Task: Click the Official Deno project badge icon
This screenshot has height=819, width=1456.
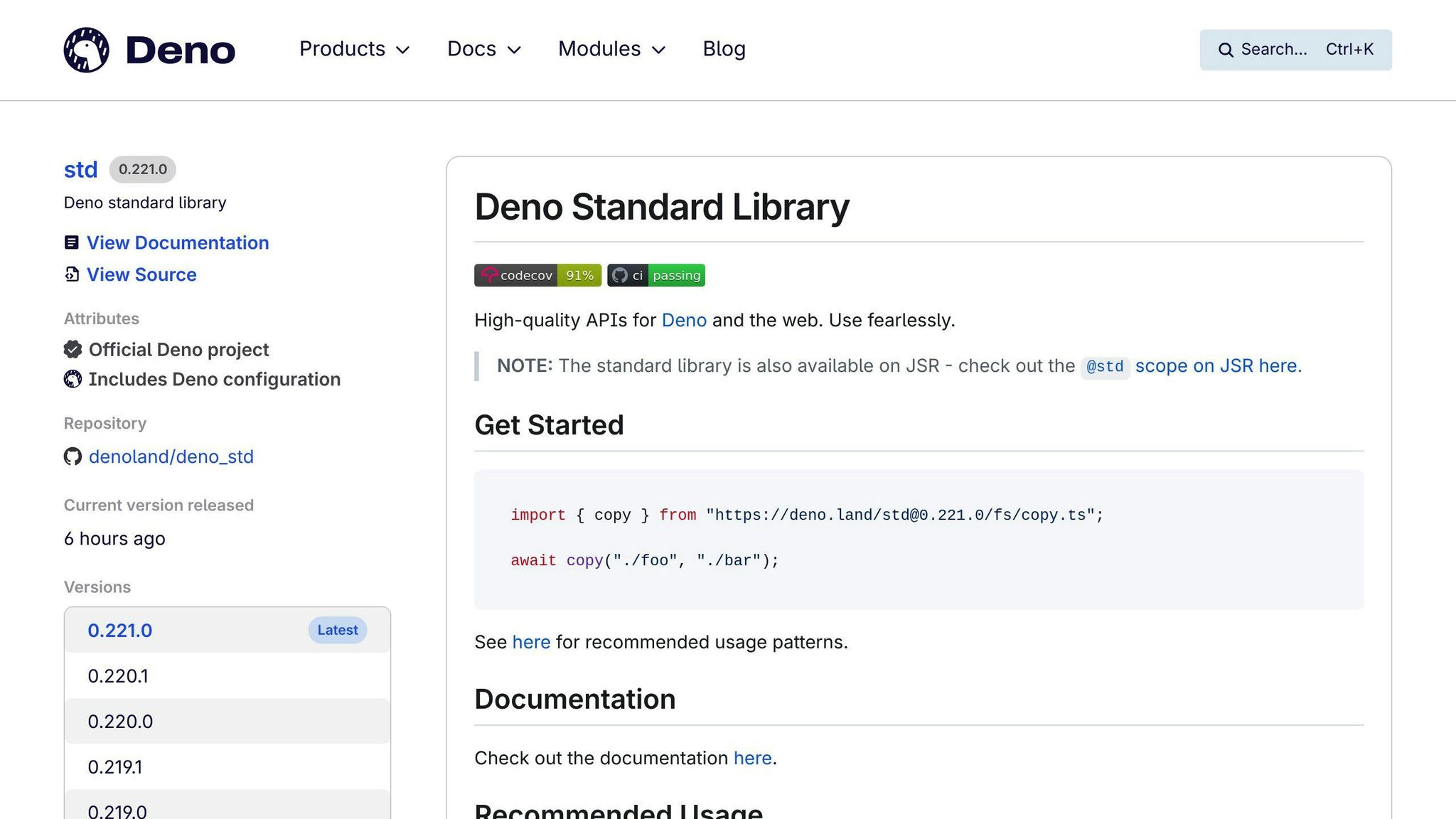Action: [72, 349]
